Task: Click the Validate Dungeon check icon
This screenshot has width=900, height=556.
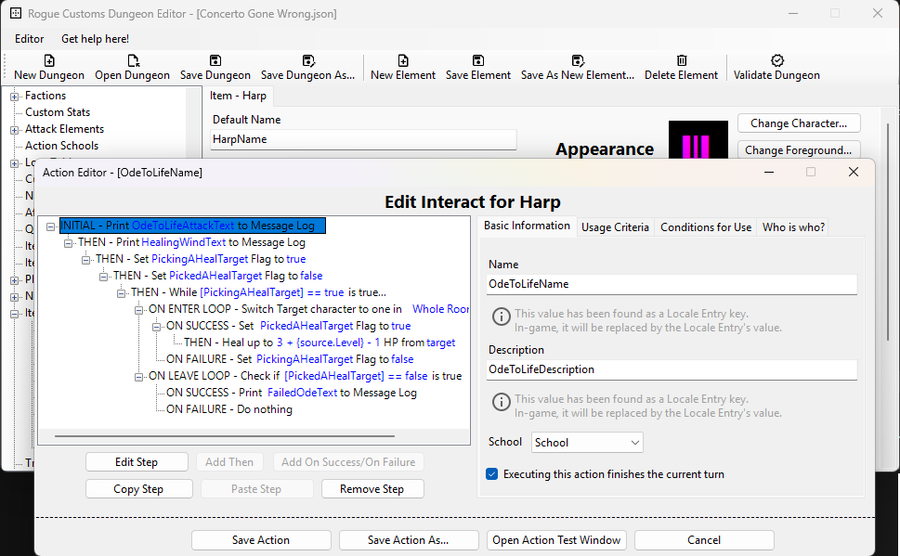Action: pyautogui.click(x=777, y=61)
